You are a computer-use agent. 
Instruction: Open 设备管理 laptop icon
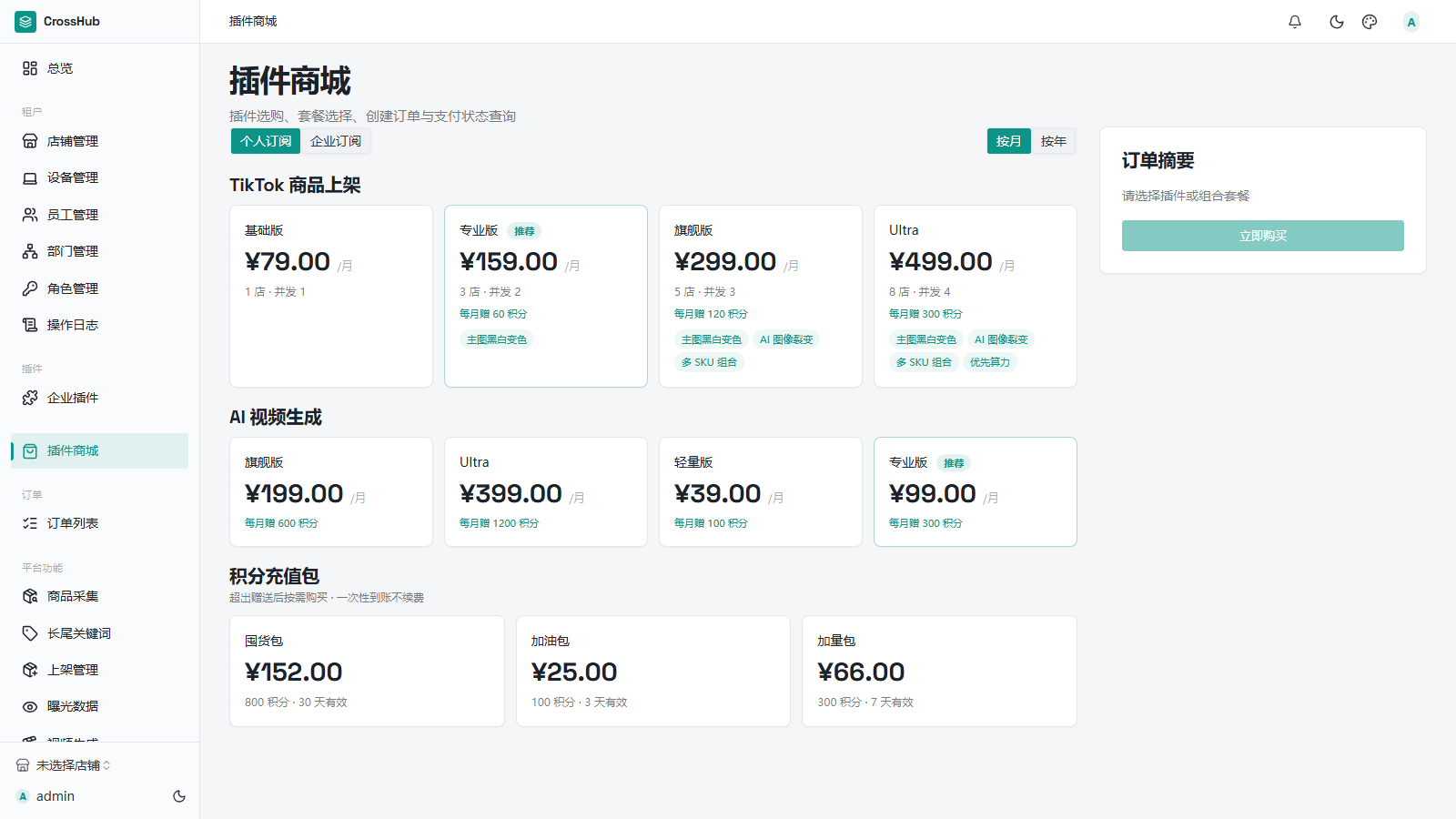[x=30, y=178]
